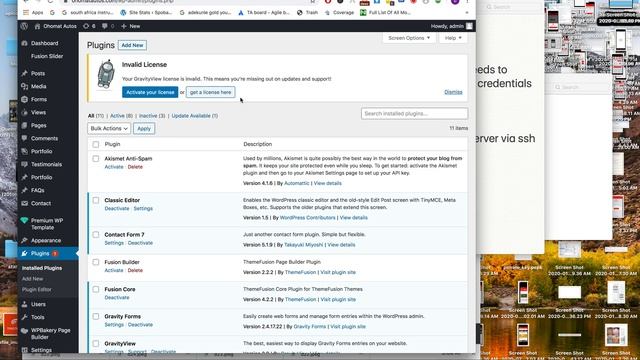The image size is (640, 360).
Task: Check the Fusion Builder checkbox
Action: [96, 262]
